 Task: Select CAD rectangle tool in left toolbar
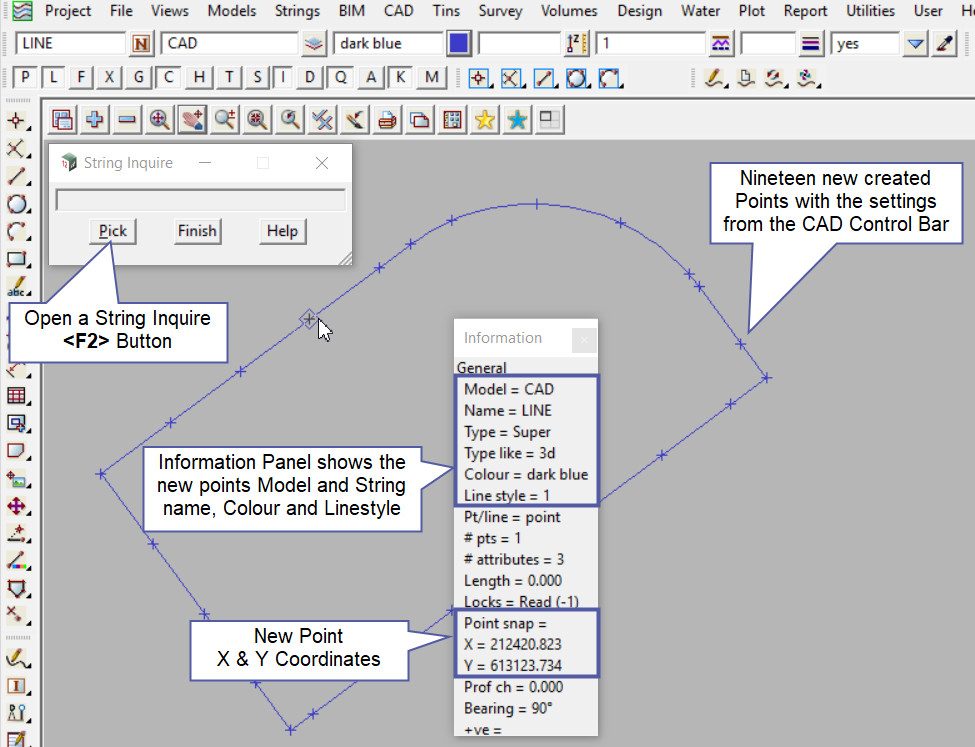[x=17, y=259]
